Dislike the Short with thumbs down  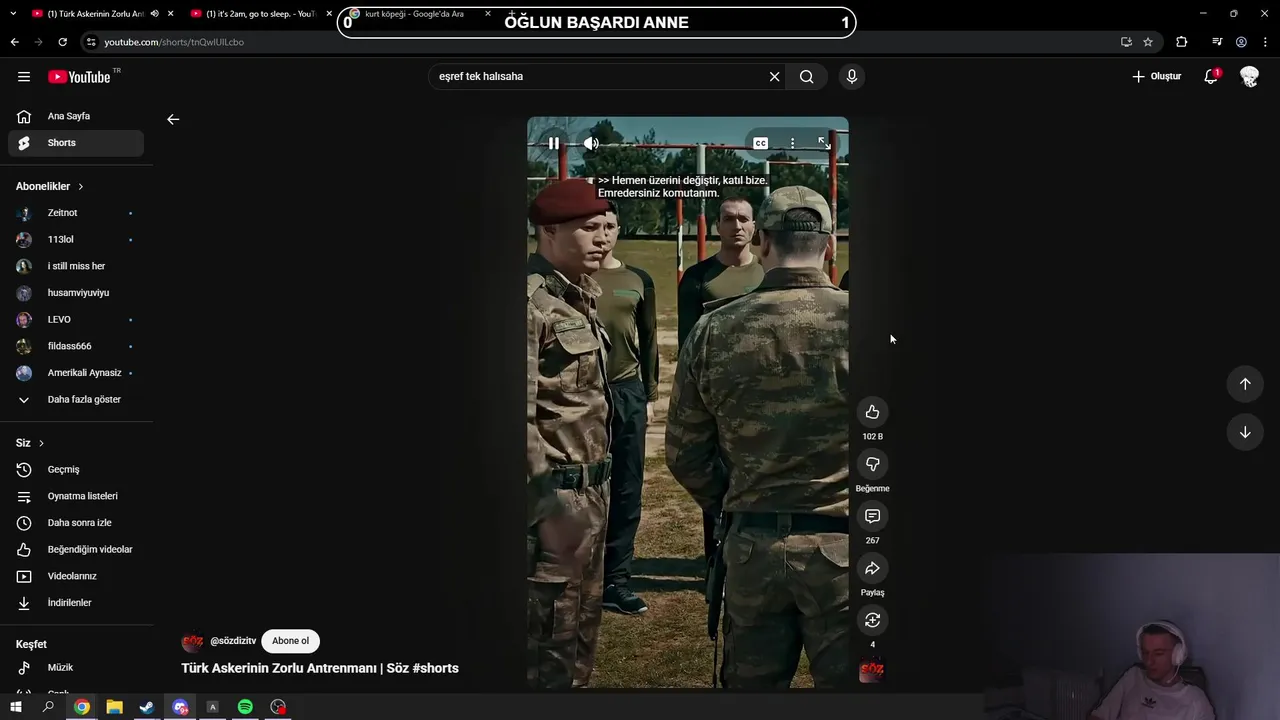[x=872, y=464]
